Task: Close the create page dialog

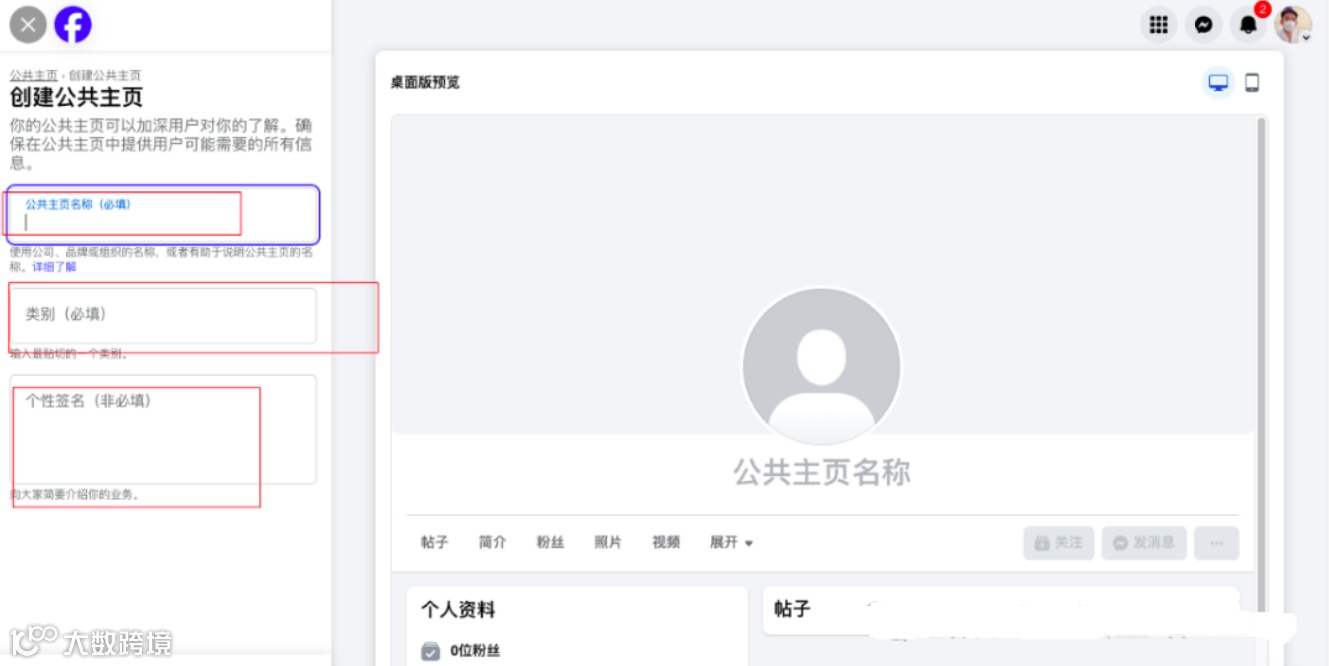Action: pyautogui.click(x=28, y=24)
